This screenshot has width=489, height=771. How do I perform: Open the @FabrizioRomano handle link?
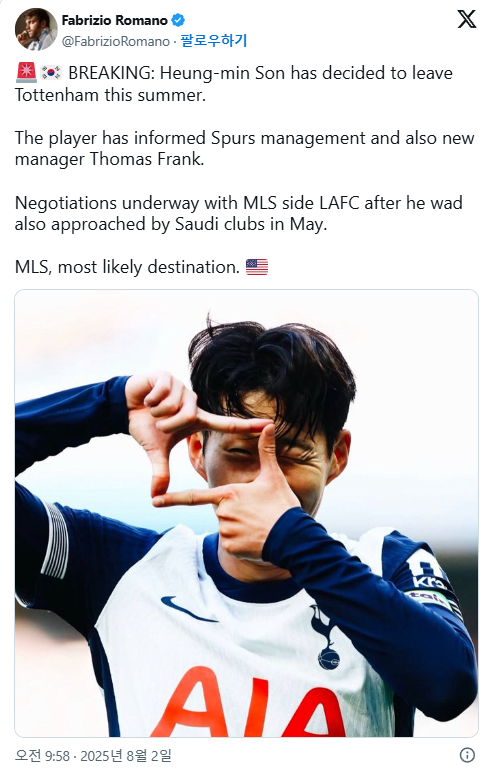tap(116, 41)
